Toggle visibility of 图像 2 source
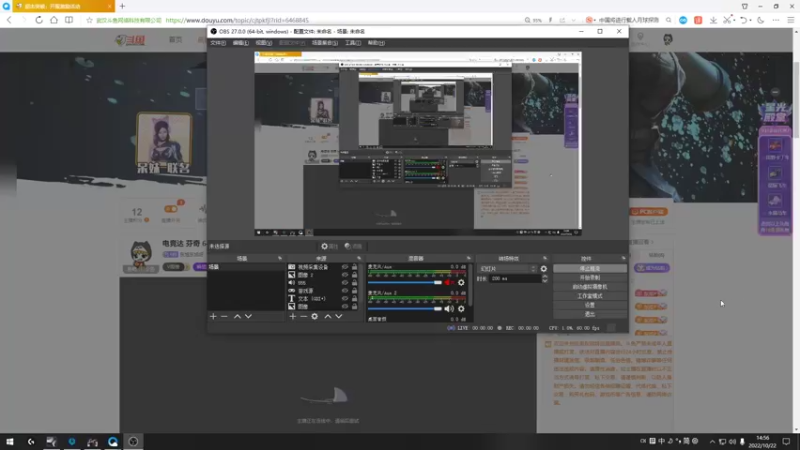Image resolution: width=800 pixels, height=450 pixels. point(345,275)
